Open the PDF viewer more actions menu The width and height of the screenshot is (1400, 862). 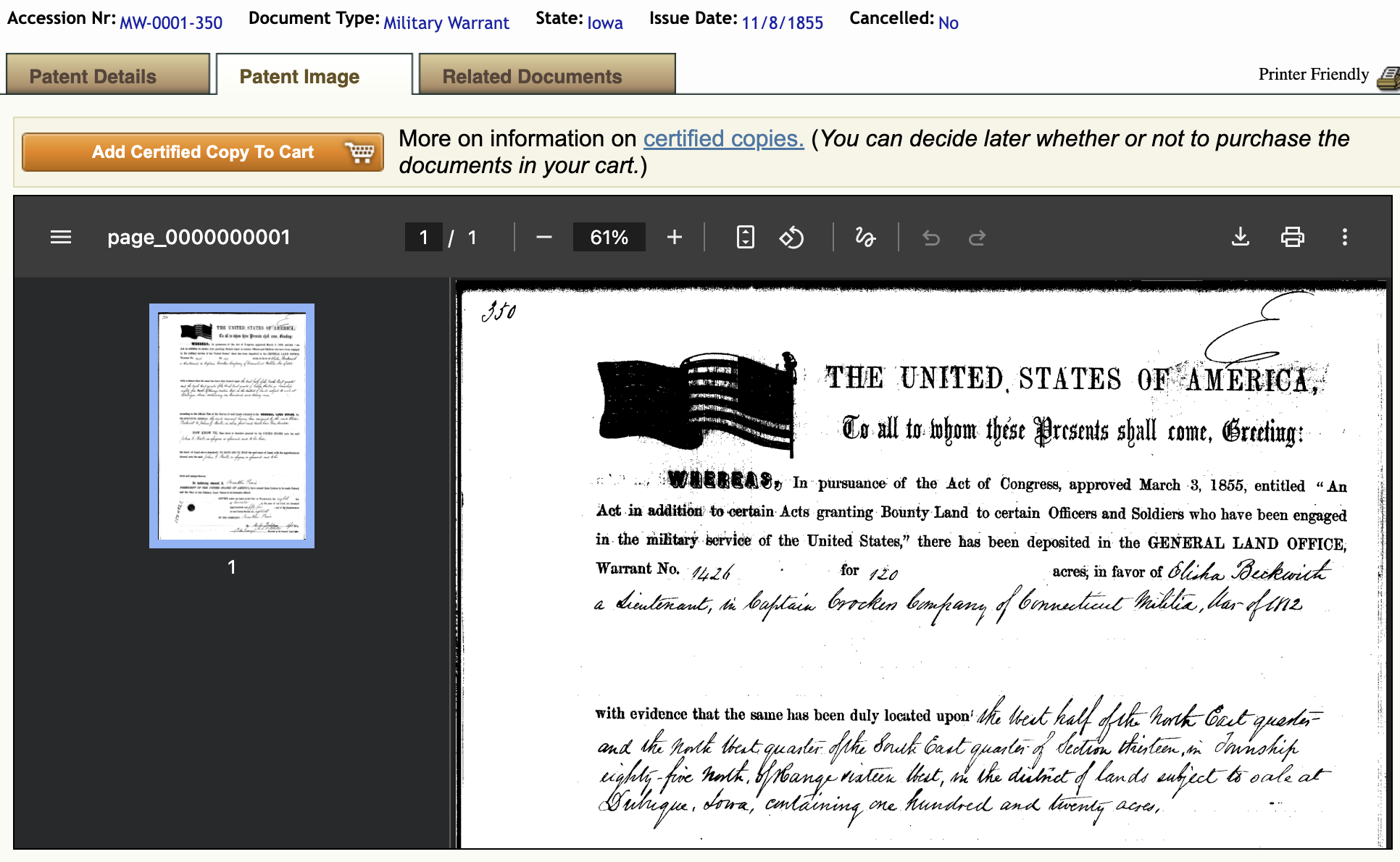point(1345,237)
